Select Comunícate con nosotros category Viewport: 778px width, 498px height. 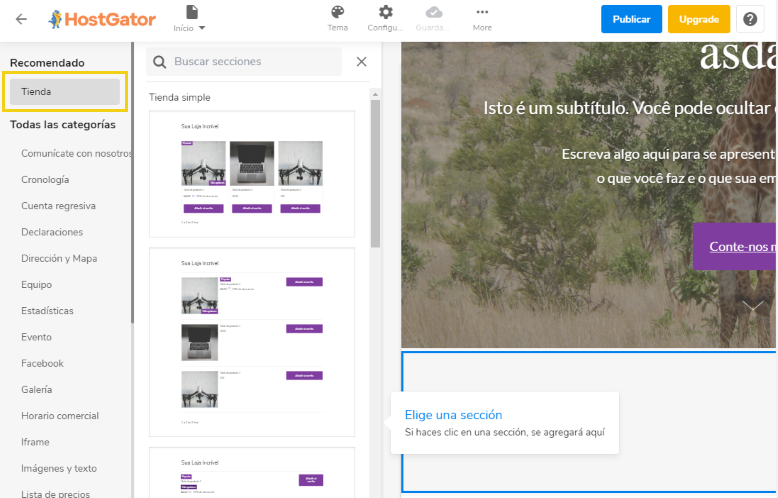(76, 153)
